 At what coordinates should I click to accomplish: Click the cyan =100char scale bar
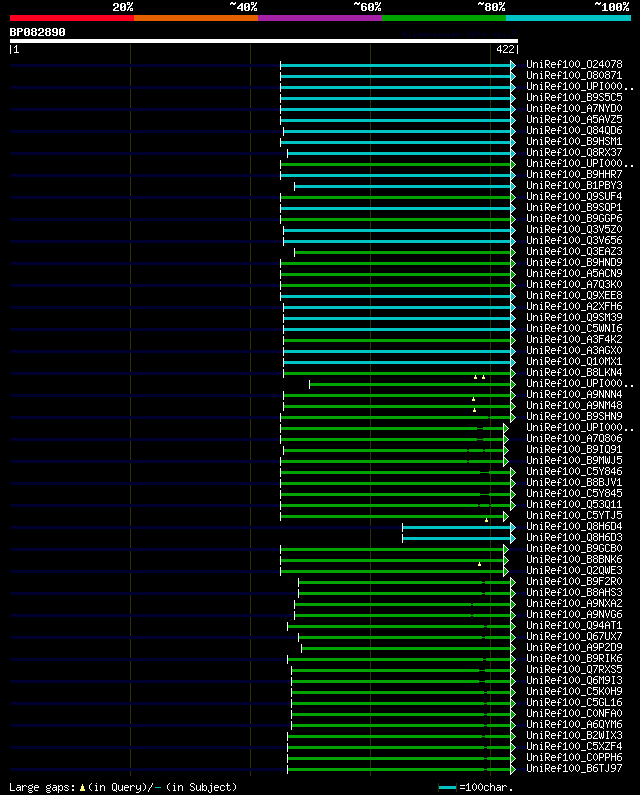(447, 787)
